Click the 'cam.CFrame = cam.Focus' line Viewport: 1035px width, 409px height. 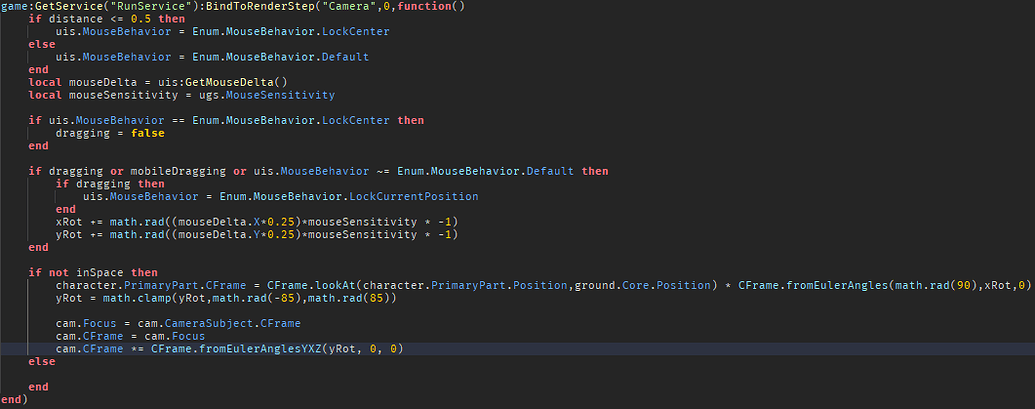click(x=130, y=336)
